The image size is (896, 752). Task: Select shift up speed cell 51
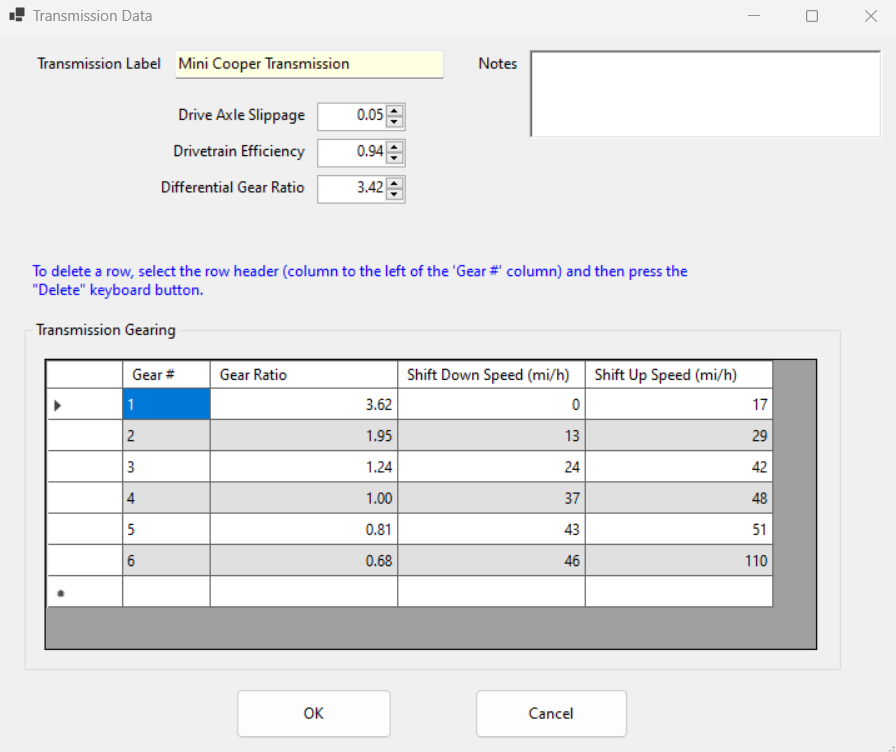coord(679,529)
